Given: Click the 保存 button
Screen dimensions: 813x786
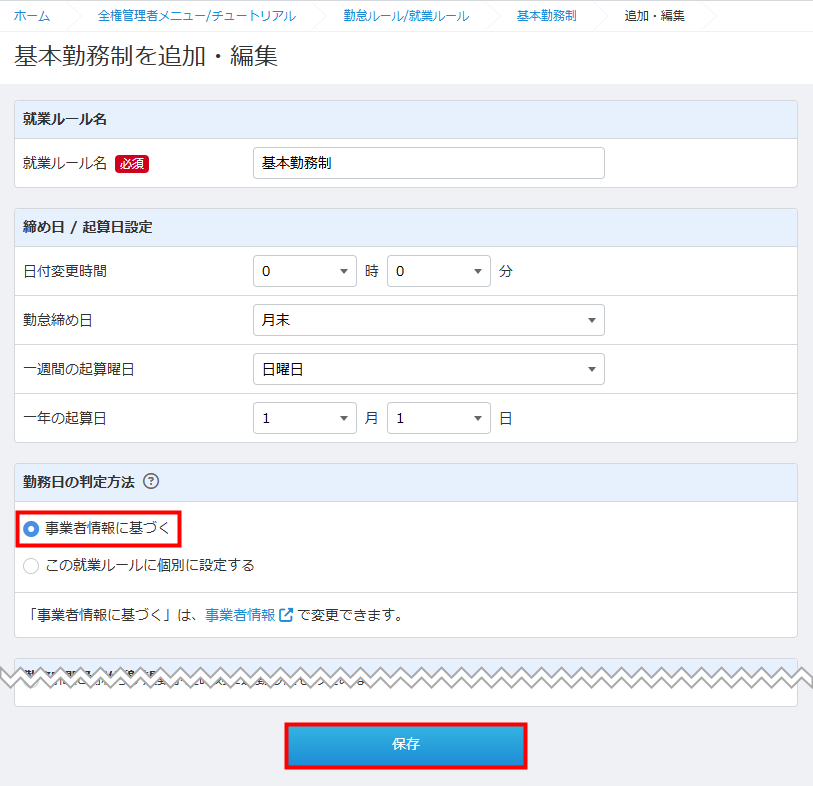Looking at the screenshot, I should (x=406, y=745).
